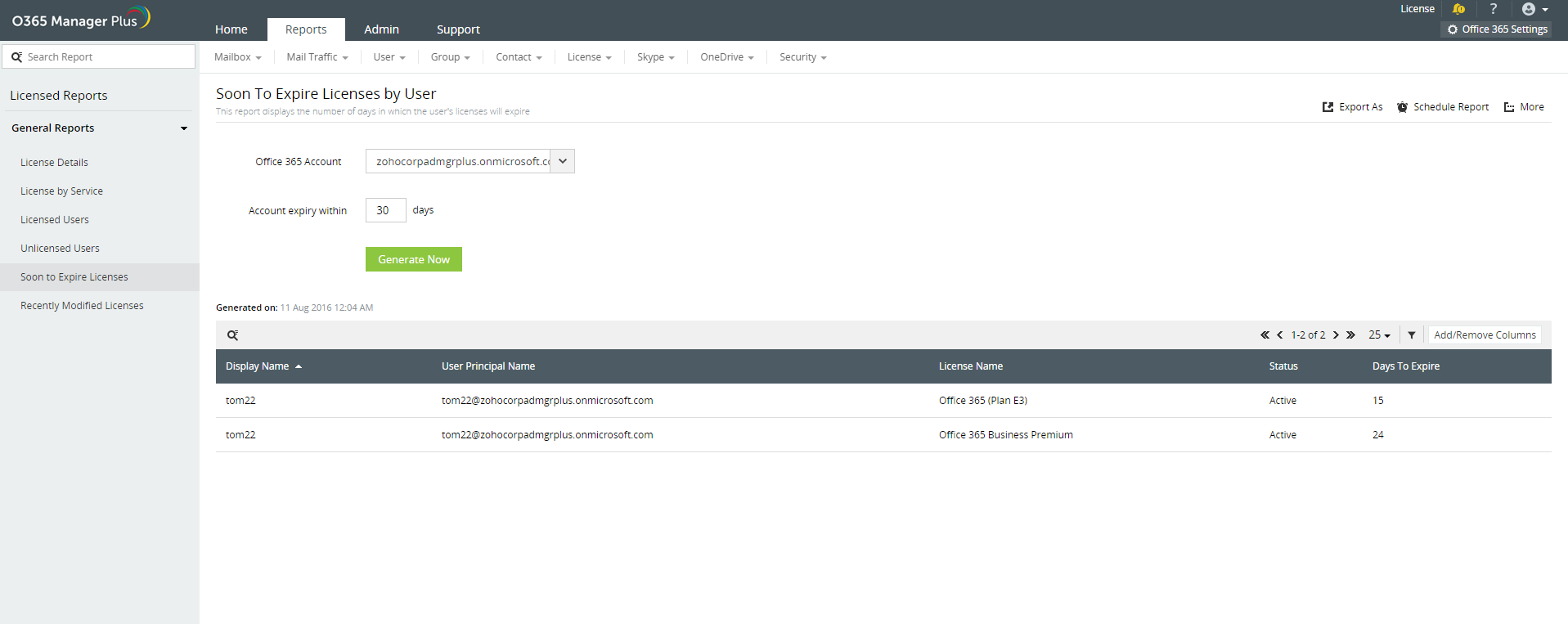Sort by User Principal Name column
This screenshot has height=624, width=1568.
[x=488, y=366]
